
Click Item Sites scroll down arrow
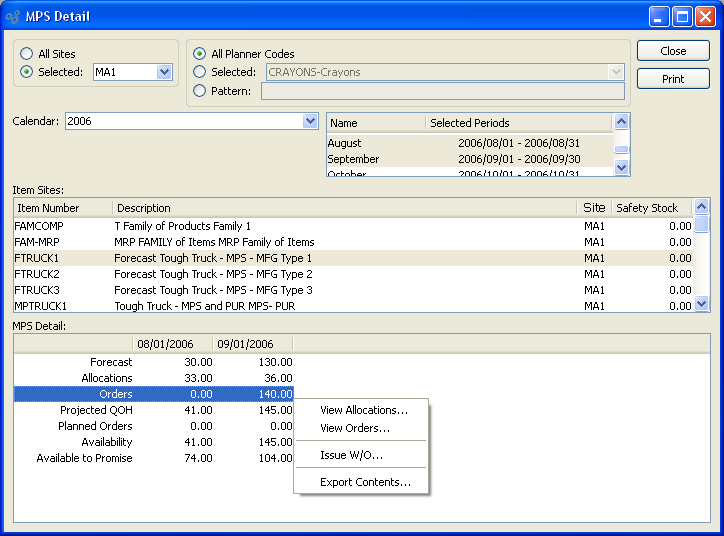(x=701, y=304)
